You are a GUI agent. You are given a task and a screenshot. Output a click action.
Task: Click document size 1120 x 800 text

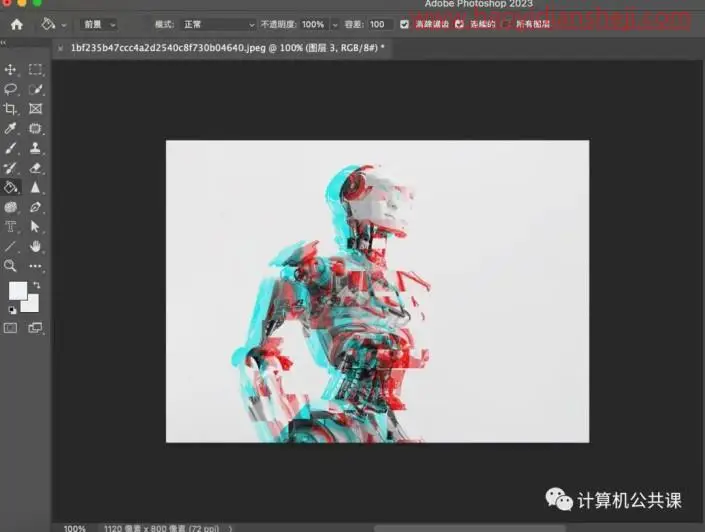coord(161,528)
